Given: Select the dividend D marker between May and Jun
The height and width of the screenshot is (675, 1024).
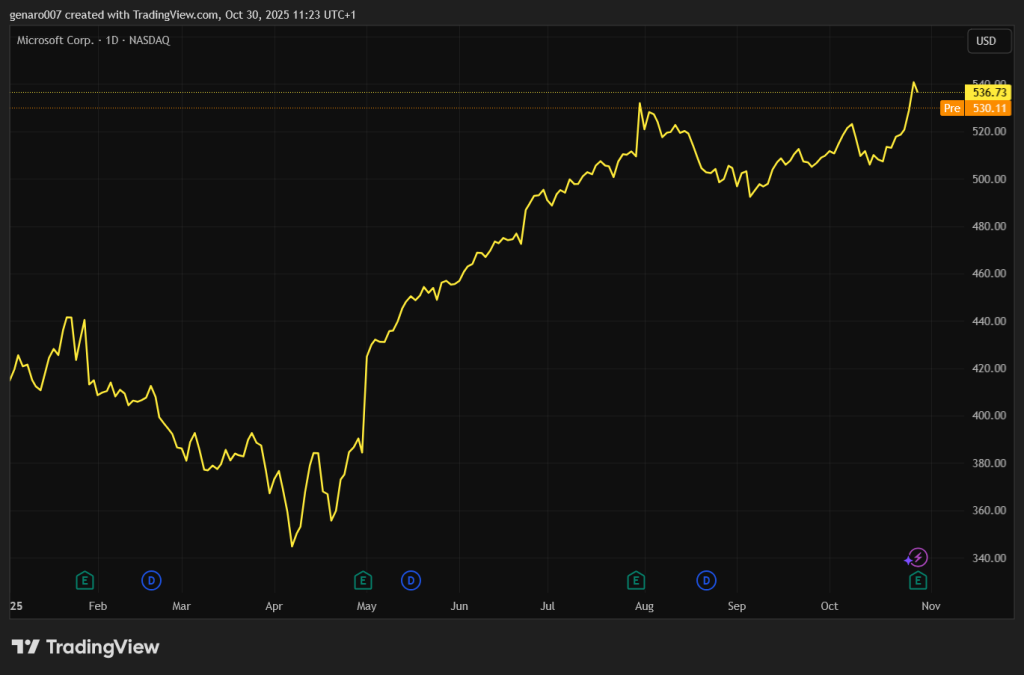Looking at the screenshot, I should (x=410, y=580).
